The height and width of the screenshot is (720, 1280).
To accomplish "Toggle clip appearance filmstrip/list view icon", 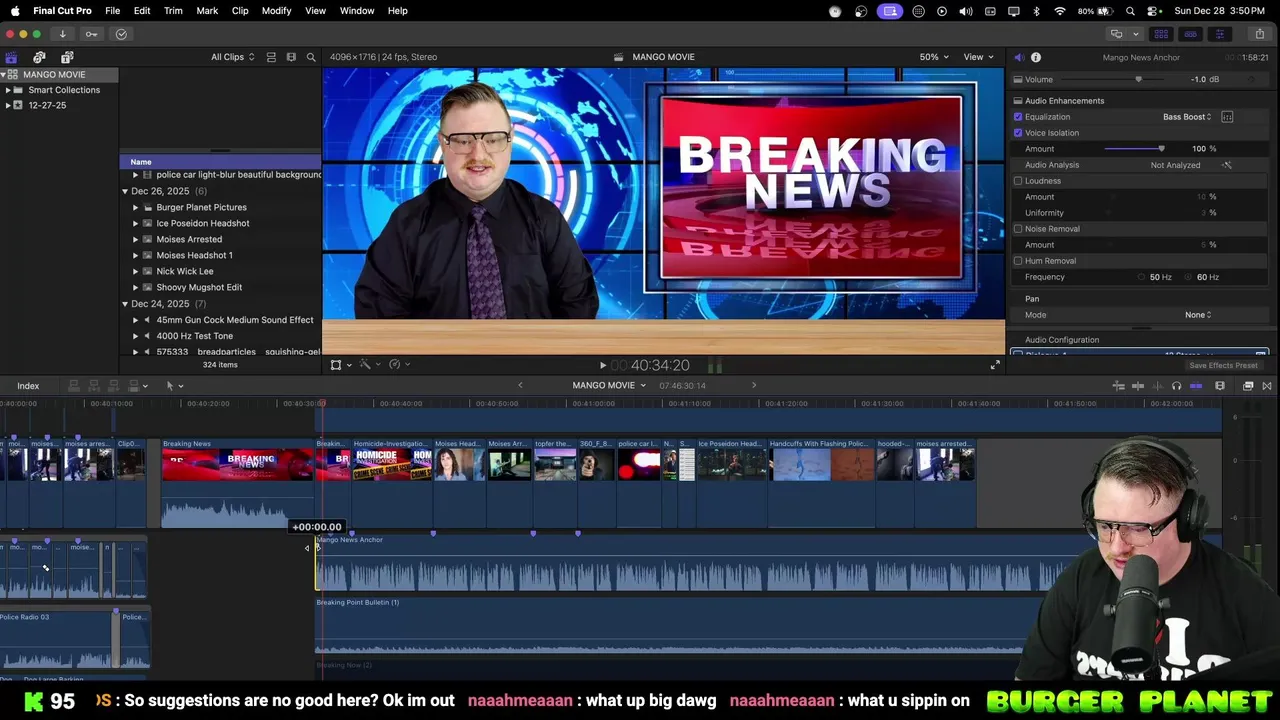I will pos(271,57).
